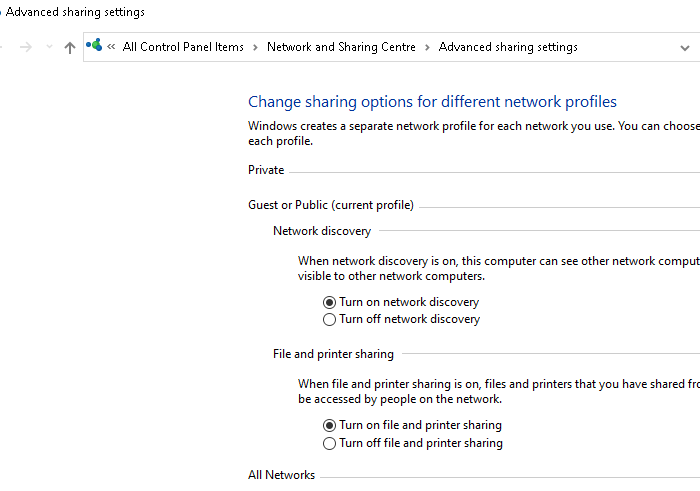700x491 pixels.
Task: Click Change sharing options heading text
Action: click(x=432, y=102)
